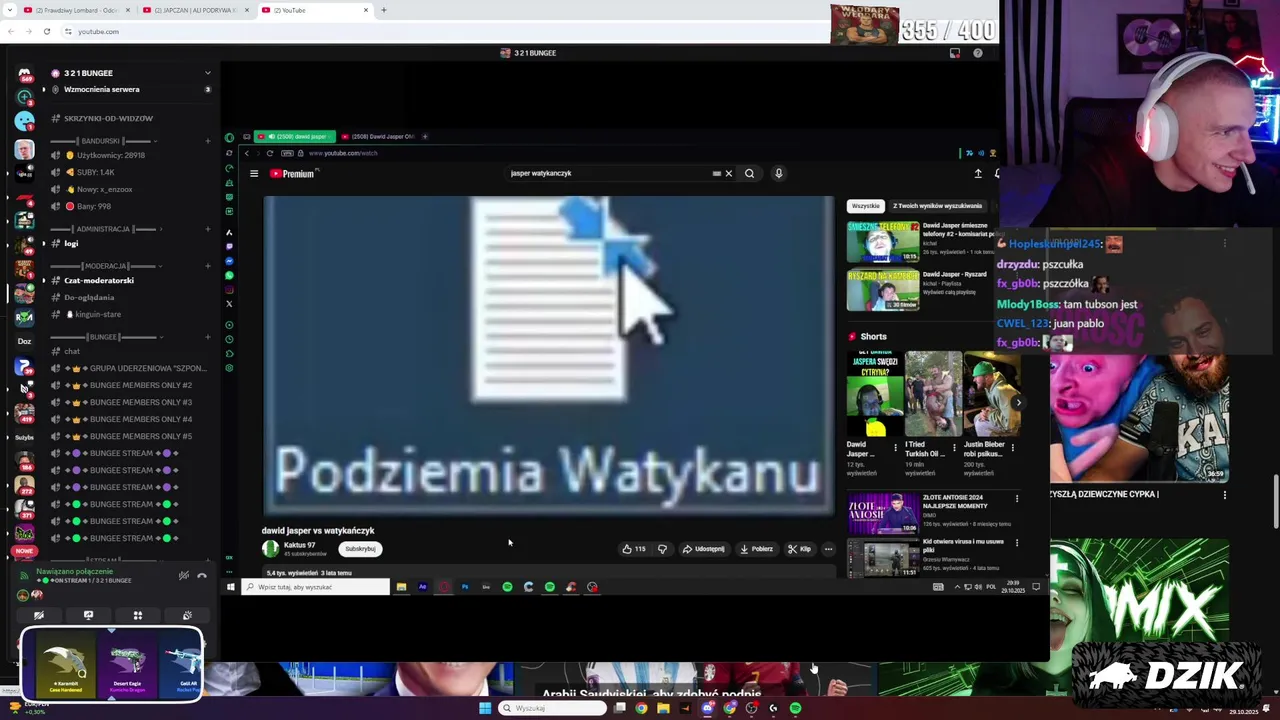Open Discord direct messages home icon

coord(24,74)
